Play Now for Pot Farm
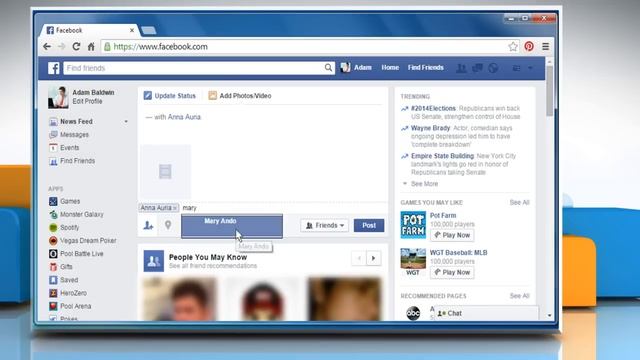The height and width of the screenshot is (360, 640). pos(452,235)
